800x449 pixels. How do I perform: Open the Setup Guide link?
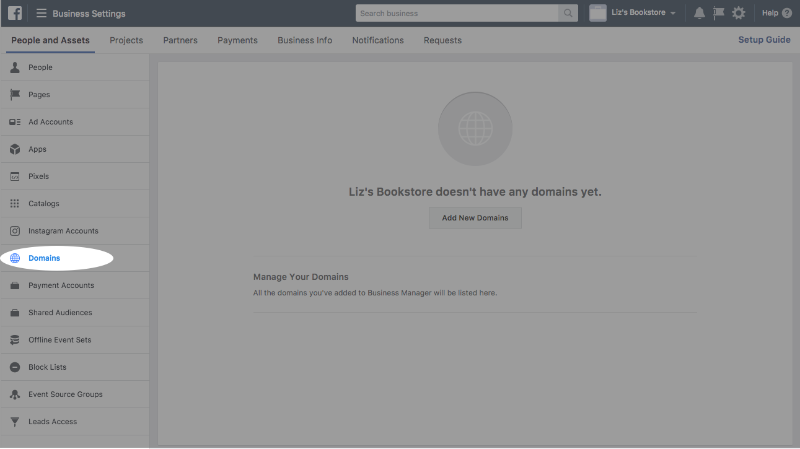pyautogui.click(x=763, y=40)
